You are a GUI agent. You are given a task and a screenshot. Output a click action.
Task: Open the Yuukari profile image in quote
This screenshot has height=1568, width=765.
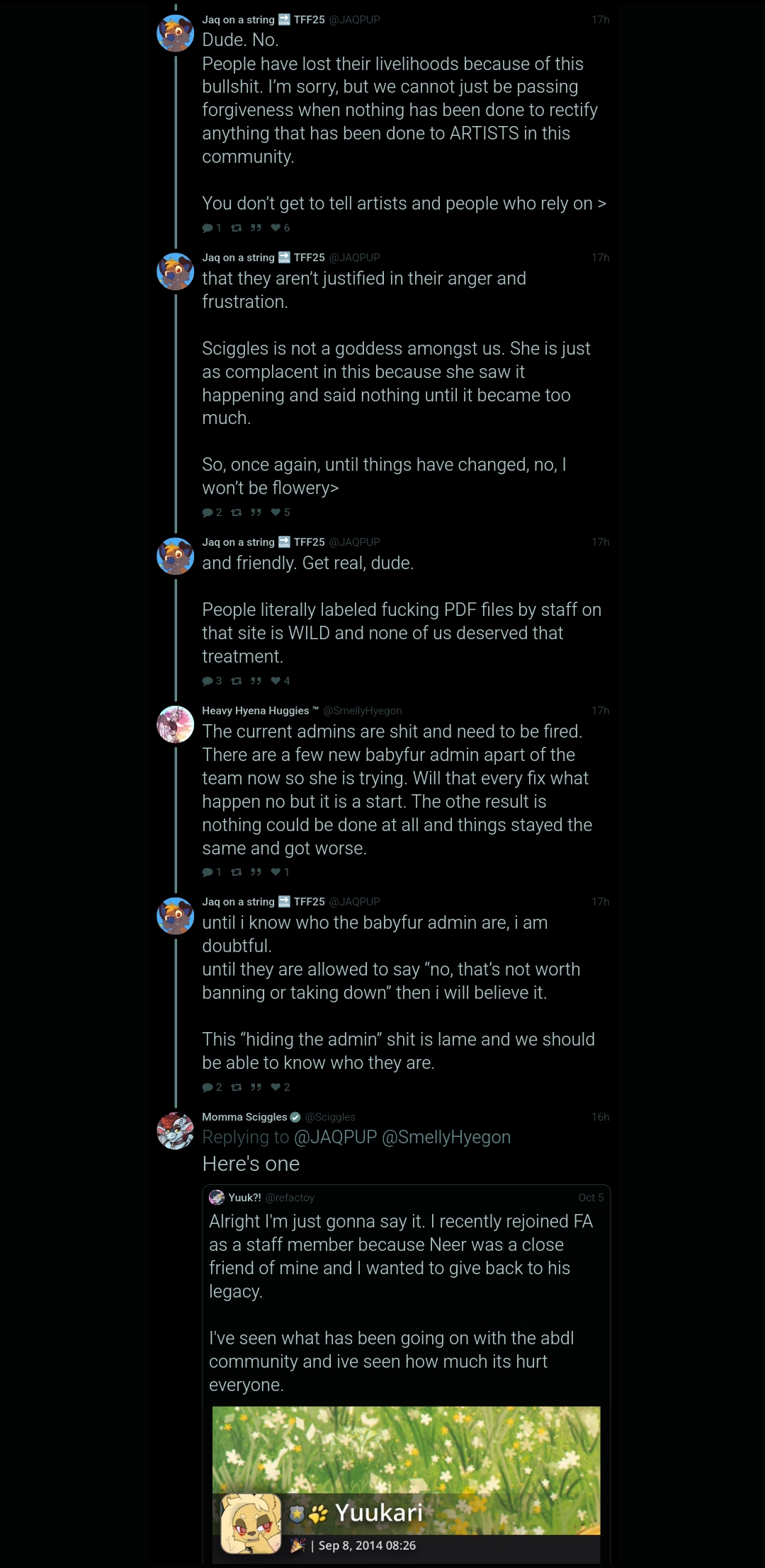tap(251, 1523)
